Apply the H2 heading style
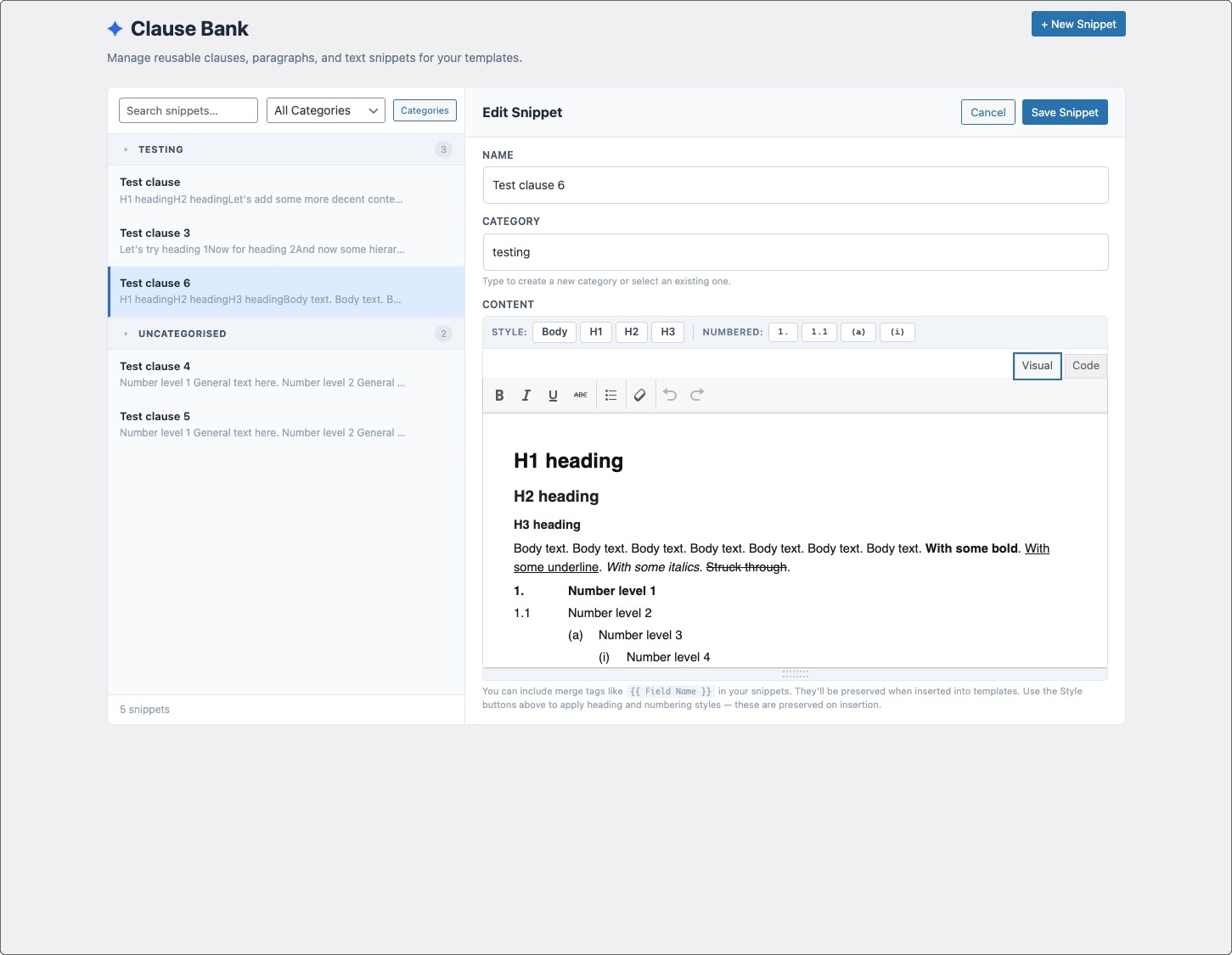Viewport: 1232px width, 955px height. (631, 332)
